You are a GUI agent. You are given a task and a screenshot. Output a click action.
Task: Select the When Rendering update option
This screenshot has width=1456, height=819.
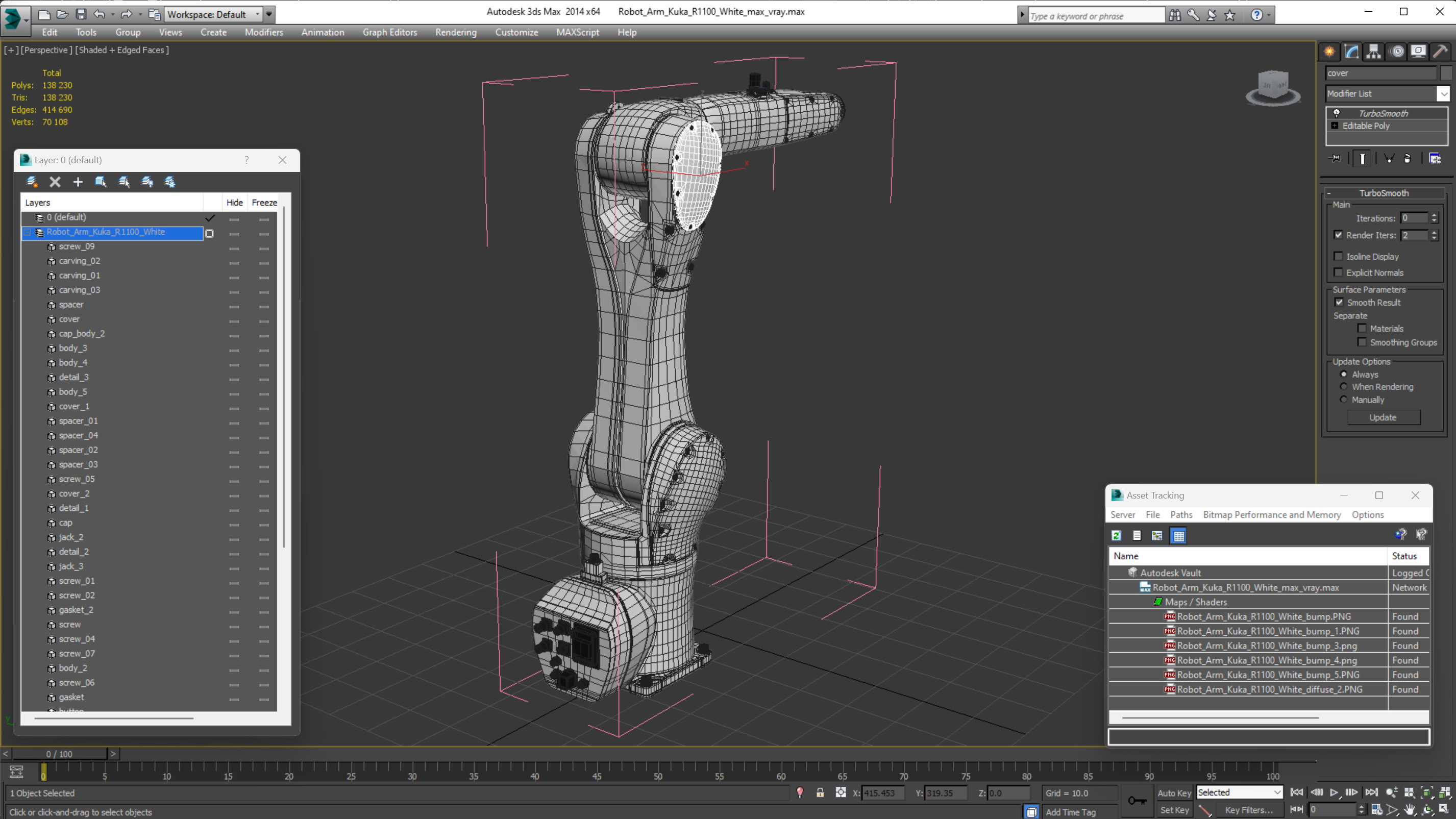point(1344,387)
